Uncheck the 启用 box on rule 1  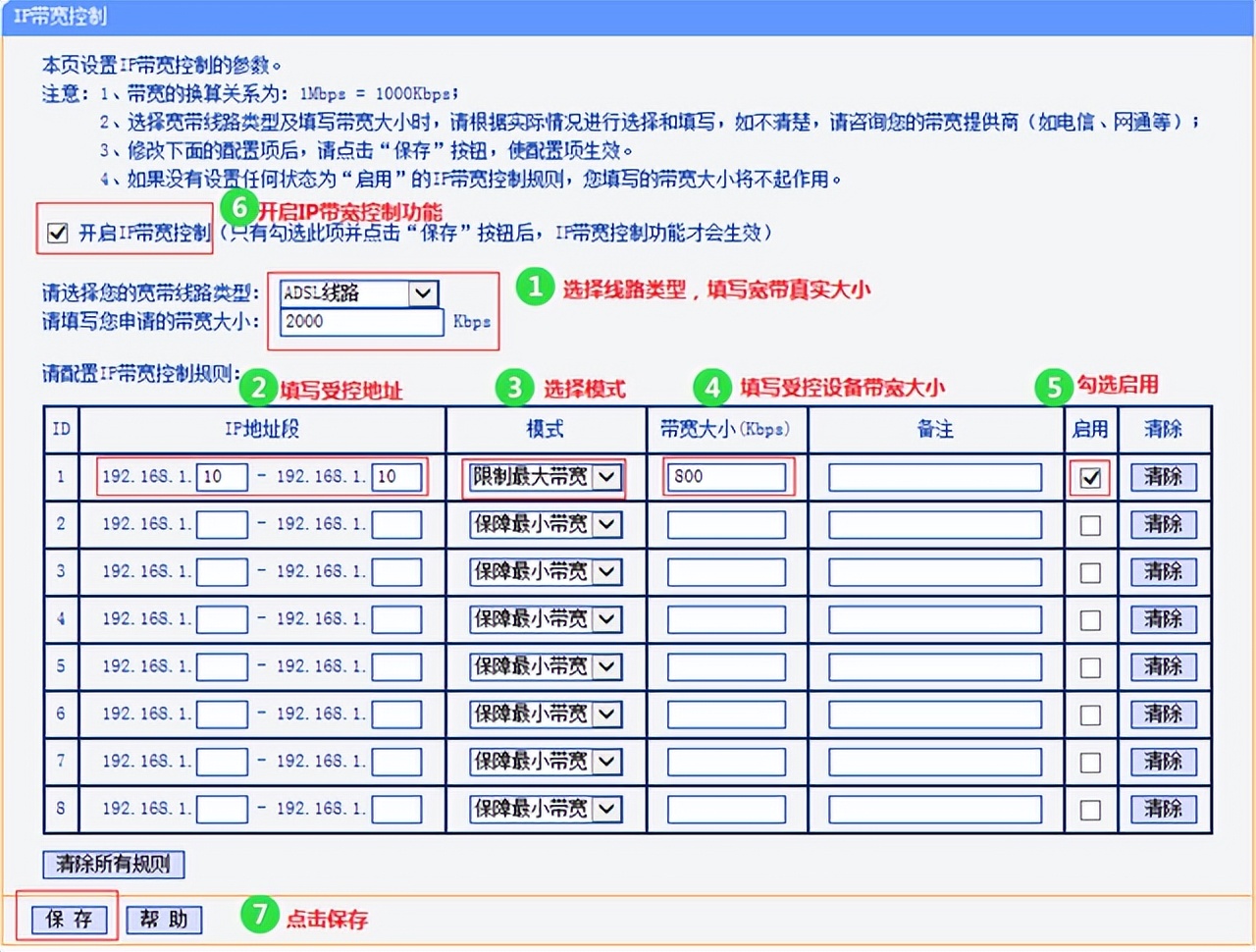coord(1089,477)
